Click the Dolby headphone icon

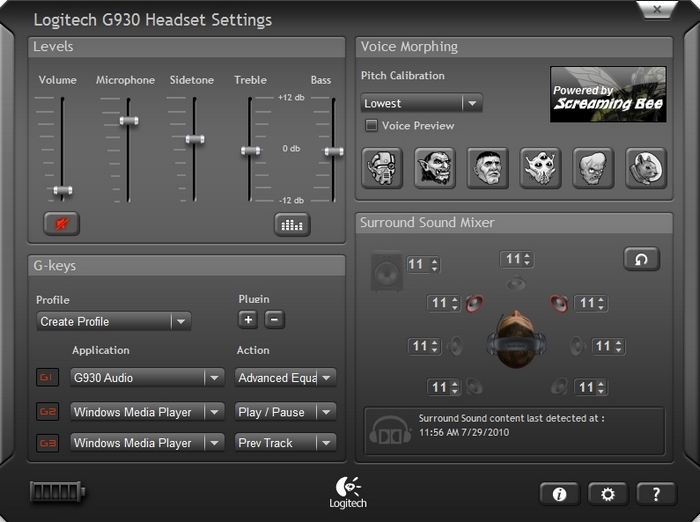(390, 430)
